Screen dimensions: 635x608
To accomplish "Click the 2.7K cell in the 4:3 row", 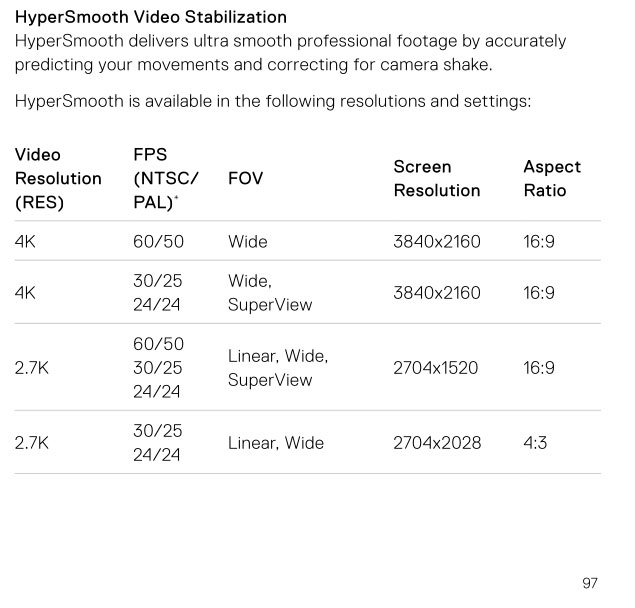I will pyautogui.click(x=32, y=443).
